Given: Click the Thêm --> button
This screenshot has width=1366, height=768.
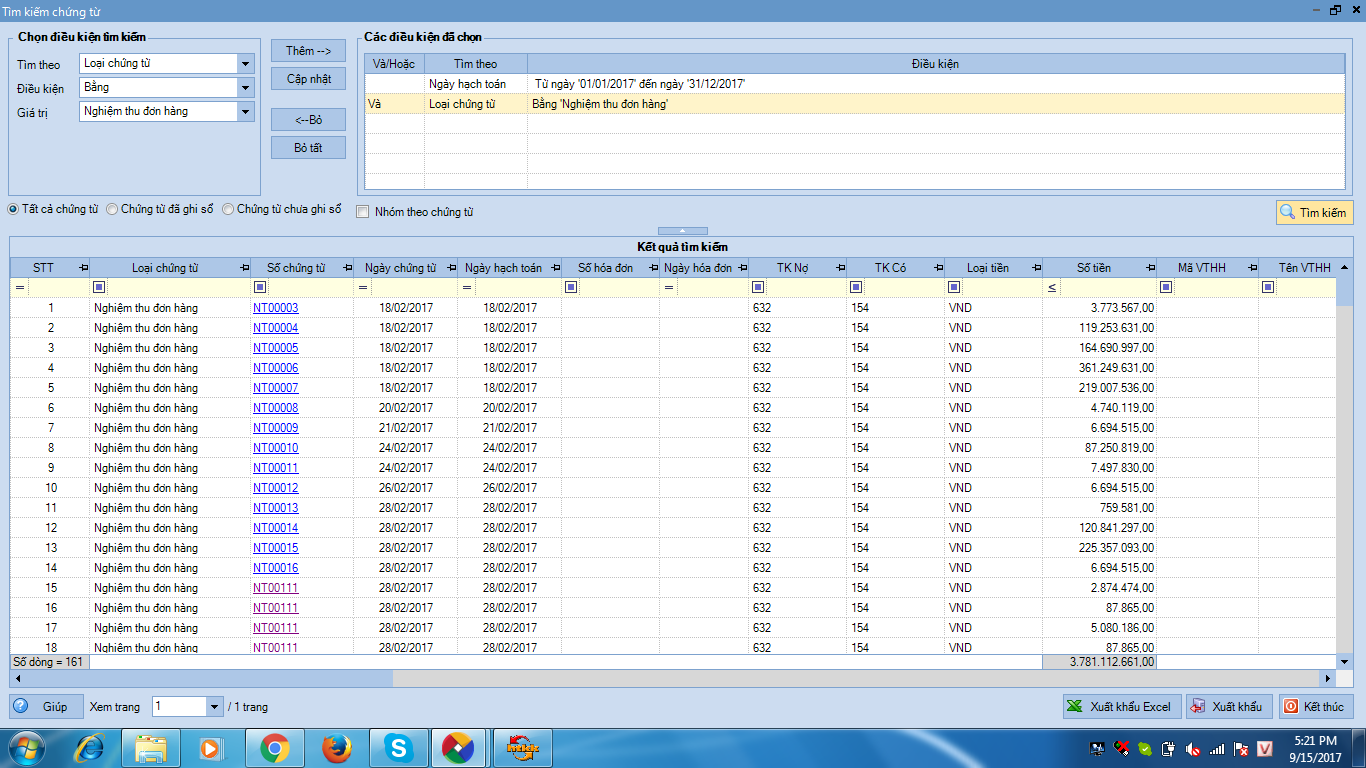Looking at the screenshot, I should [x=308, y=51].
